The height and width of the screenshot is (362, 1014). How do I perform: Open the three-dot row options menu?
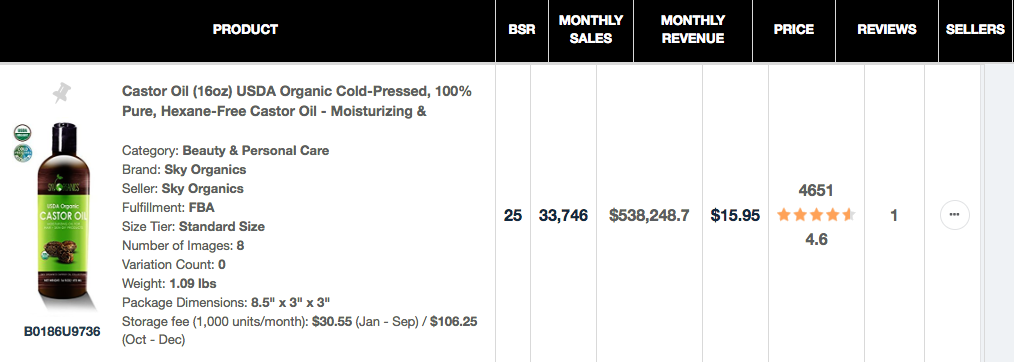click(955, 215)
